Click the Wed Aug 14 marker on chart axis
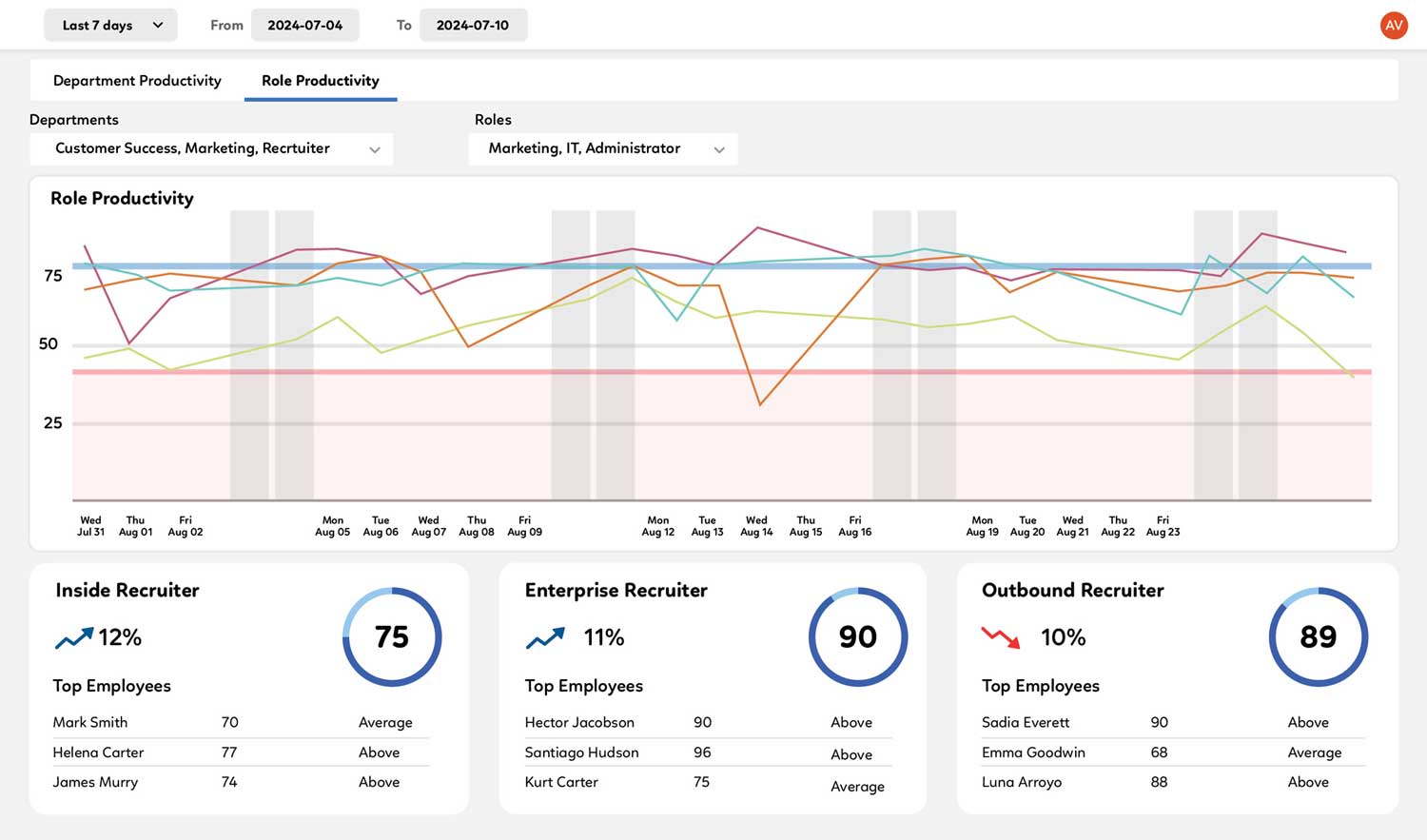Viewport: 1427px width, 840px height. (756, 526)
